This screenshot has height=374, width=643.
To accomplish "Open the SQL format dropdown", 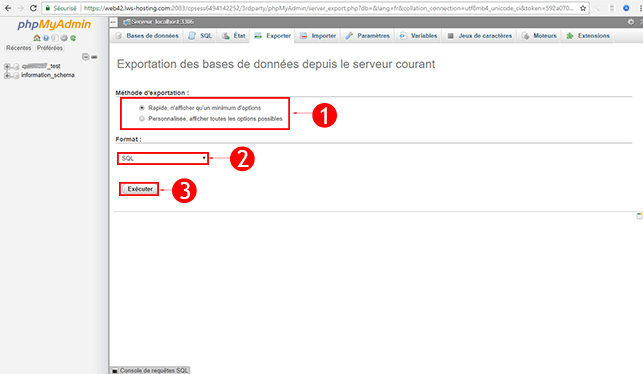I will 163,158.
